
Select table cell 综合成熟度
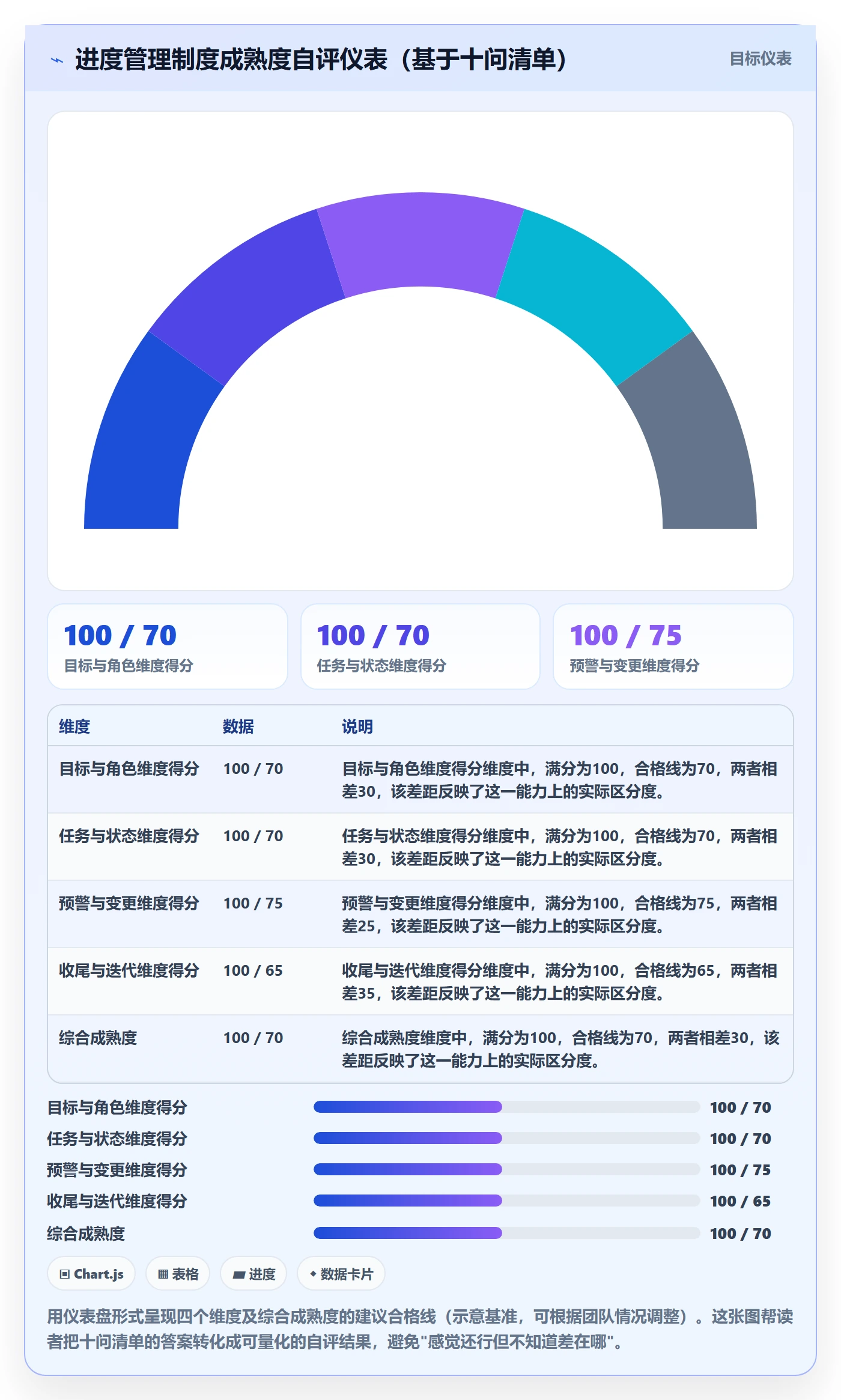point(98,1038)
